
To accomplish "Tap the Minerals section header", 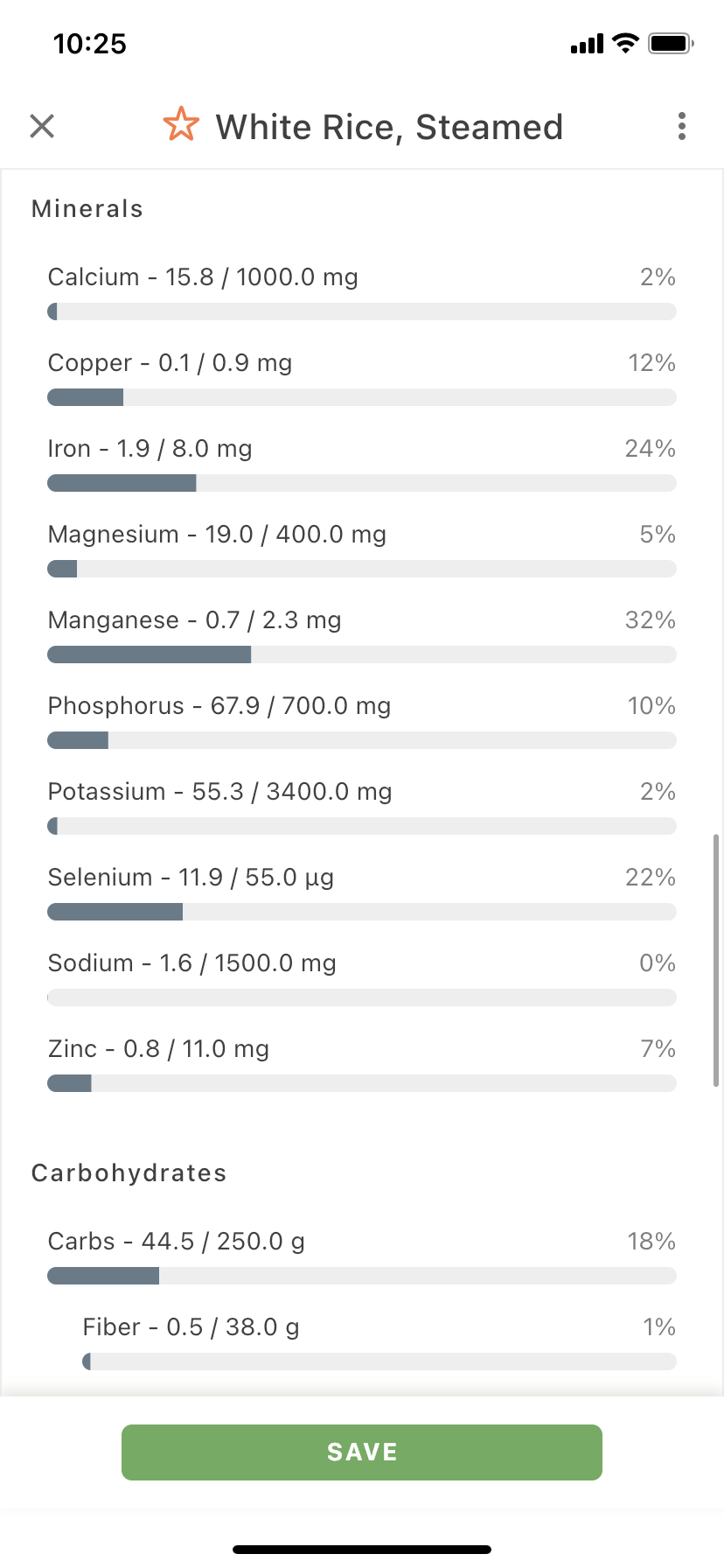I will (87, 209).
